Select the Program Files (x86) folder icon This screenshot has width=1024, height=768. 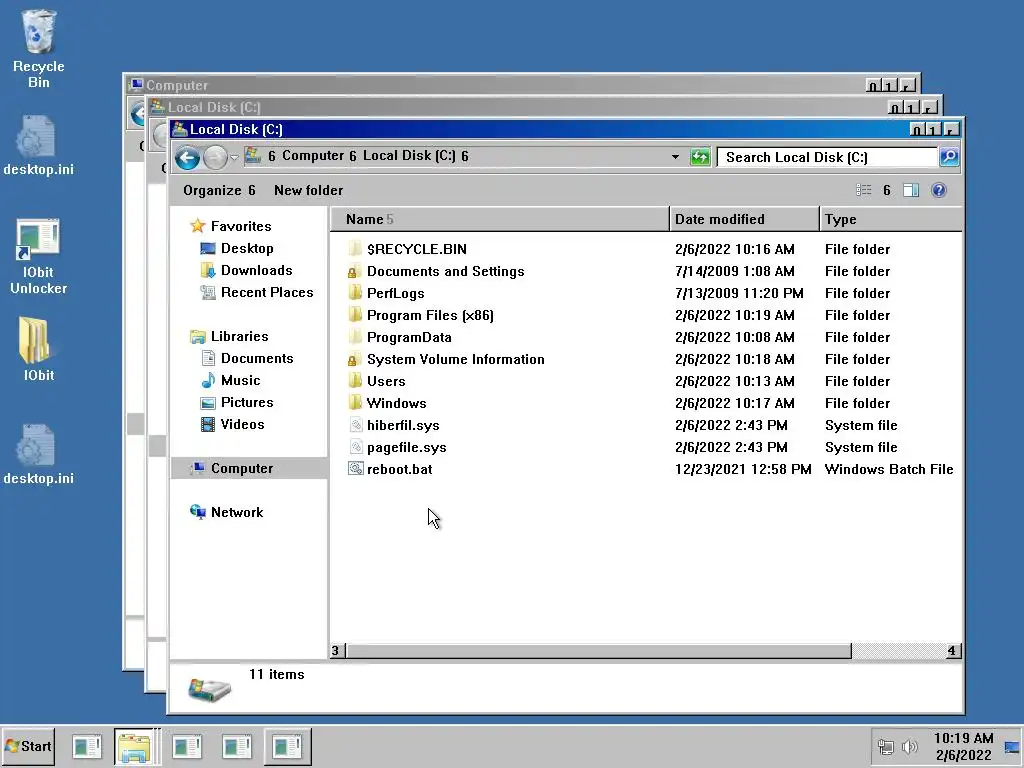[x=355, y=315]
